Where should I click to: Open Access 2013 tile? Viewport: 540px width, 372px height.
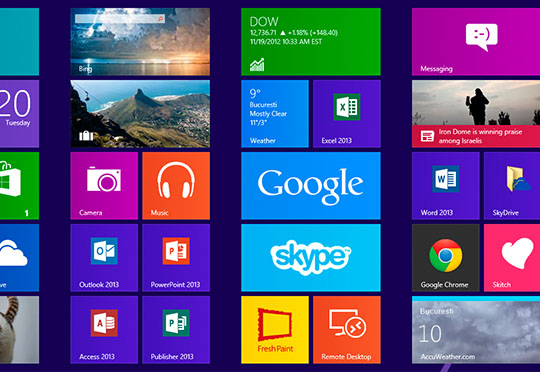[x=104, y=330]
